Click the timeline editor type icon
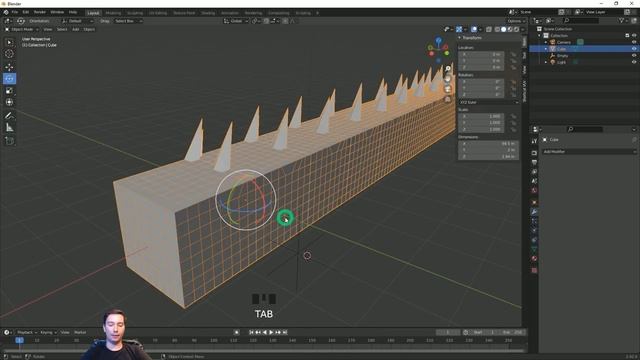The height and width of the screenshot is (360, 640). point(7,332)
